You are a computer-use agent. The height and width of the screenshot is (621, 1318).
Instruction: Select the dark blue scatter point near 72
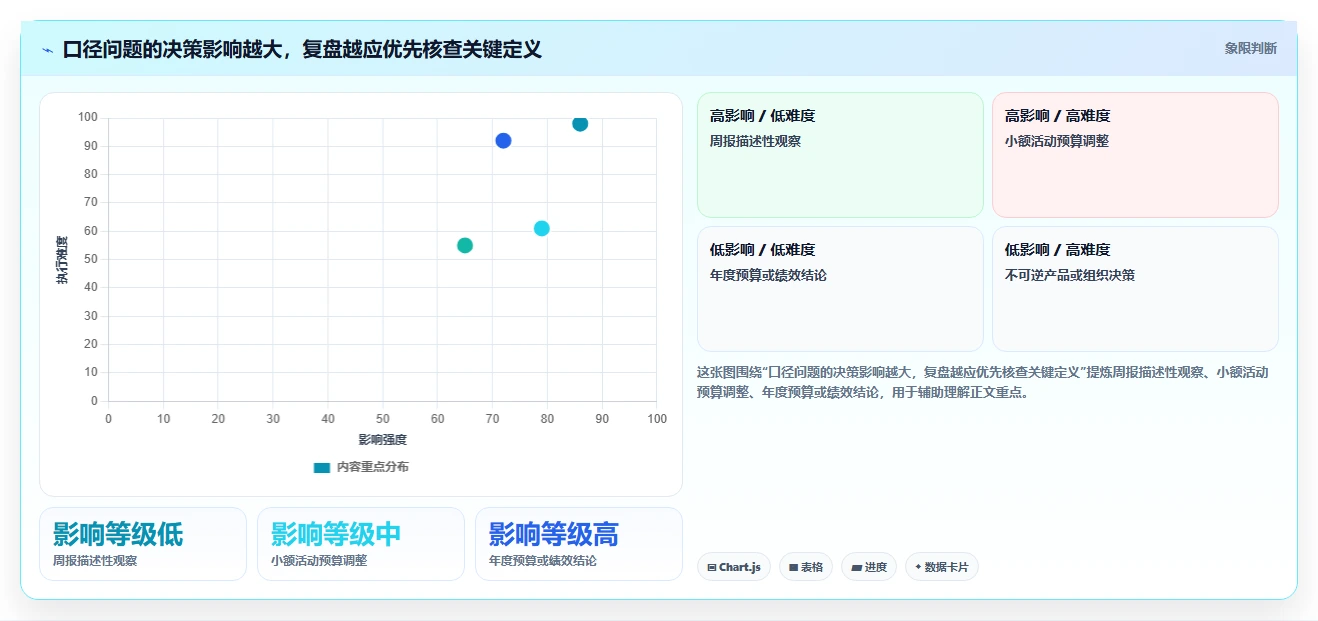coord(503,141)
